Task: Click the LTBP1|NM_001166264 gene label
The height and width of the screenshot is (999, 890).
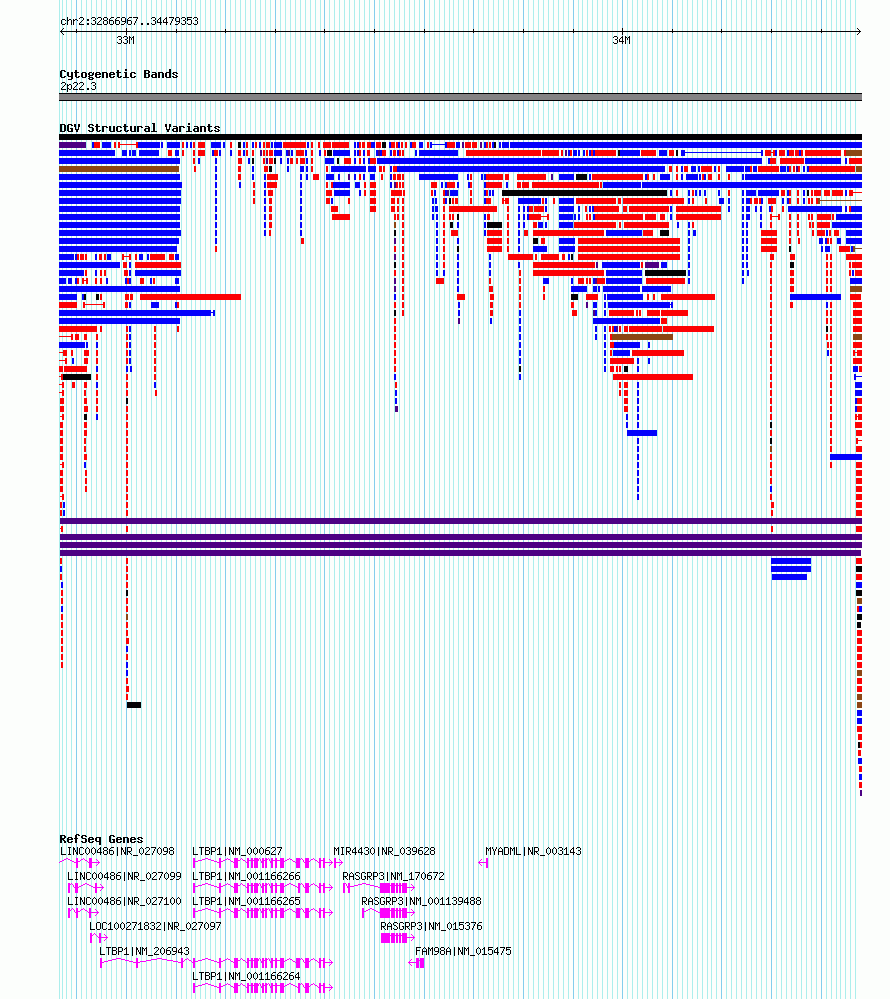Action: tap(246, 976)
